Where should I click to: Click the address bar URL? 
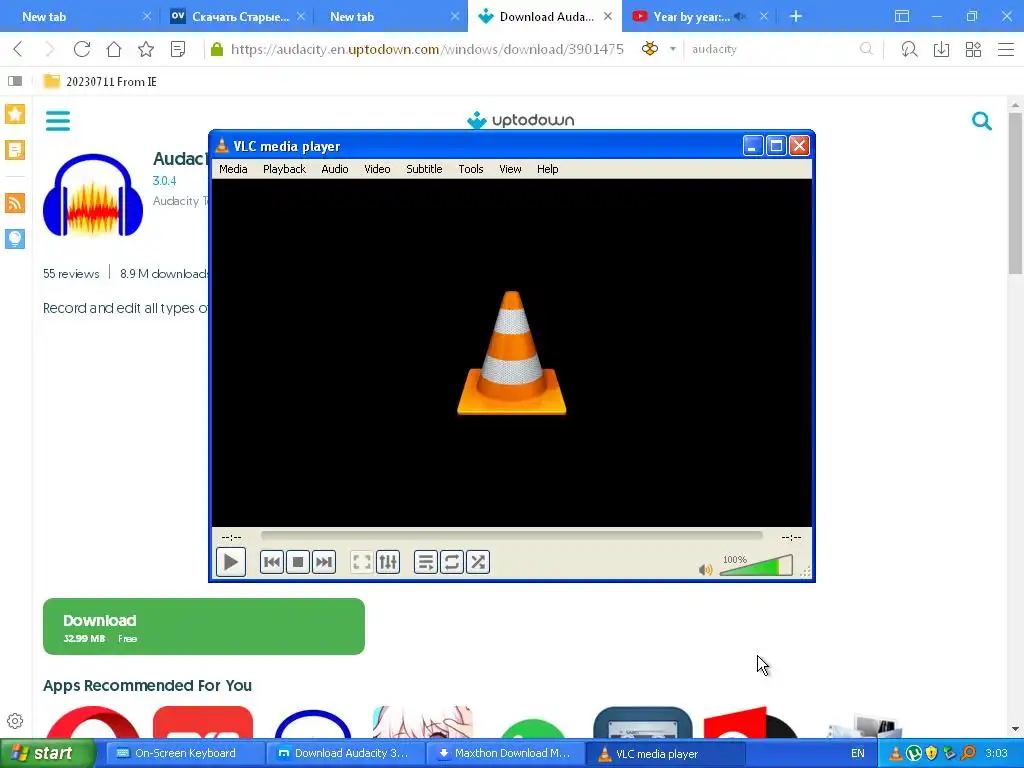(x=427, y=49)
